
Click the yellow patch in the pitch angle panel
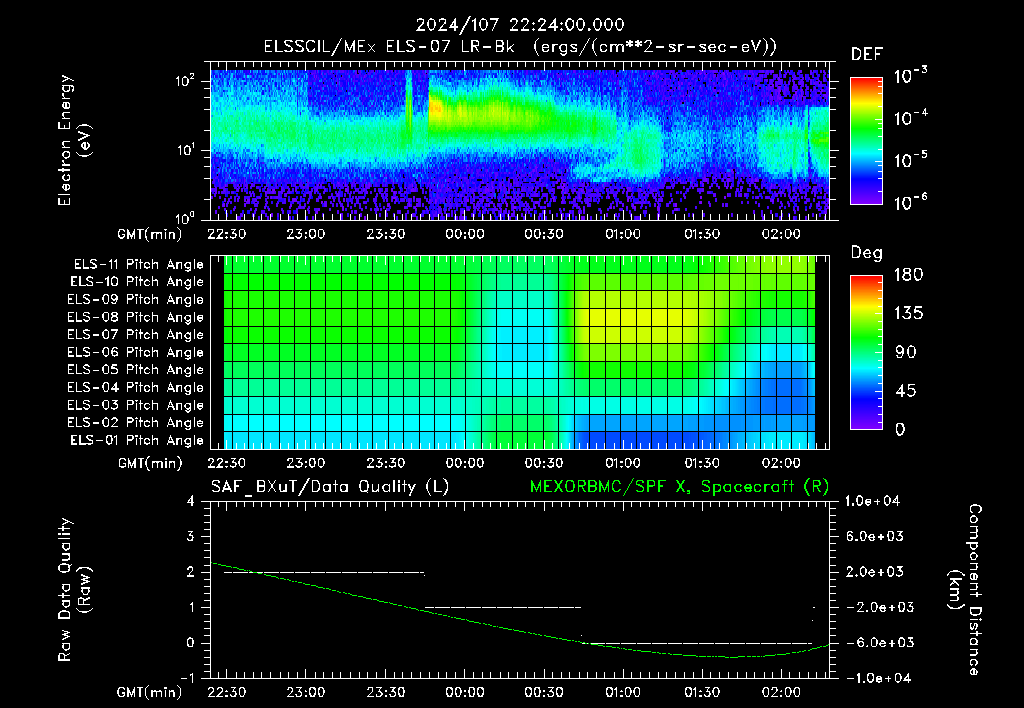637,317
